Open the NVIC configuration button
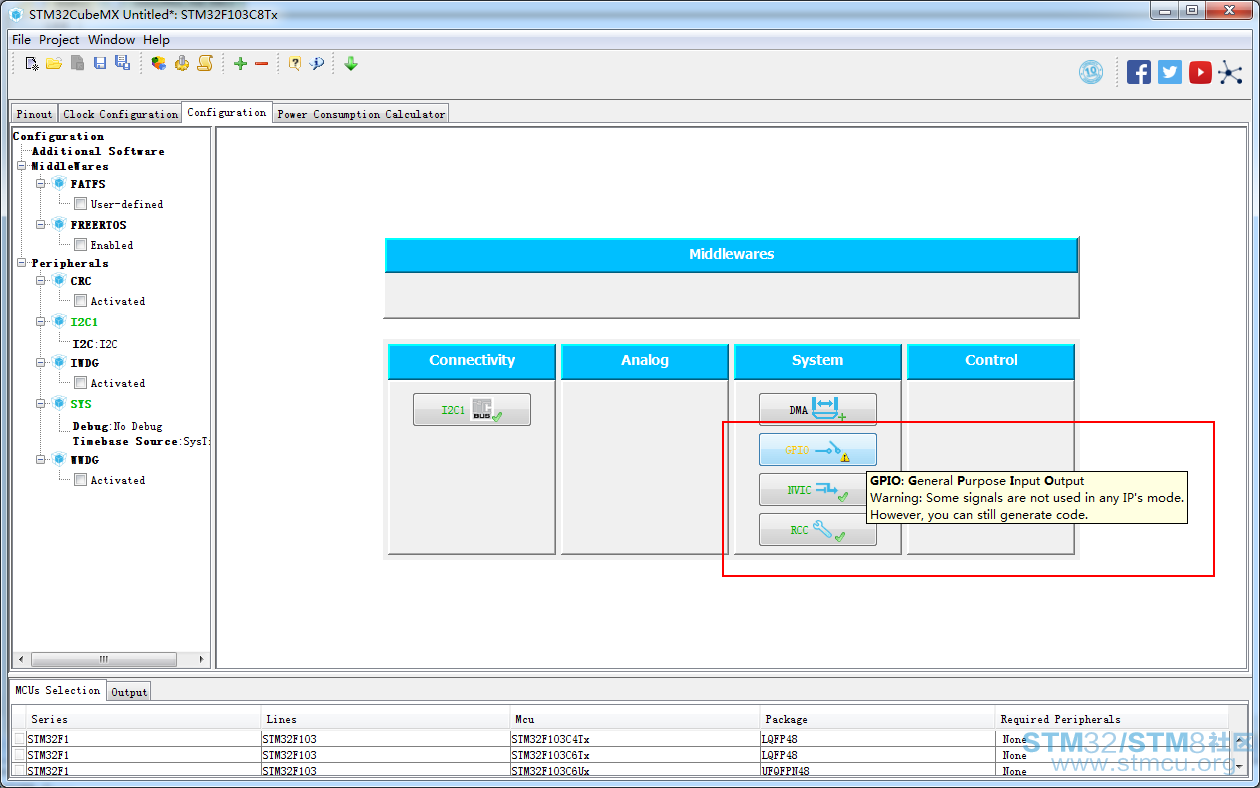 817,490
